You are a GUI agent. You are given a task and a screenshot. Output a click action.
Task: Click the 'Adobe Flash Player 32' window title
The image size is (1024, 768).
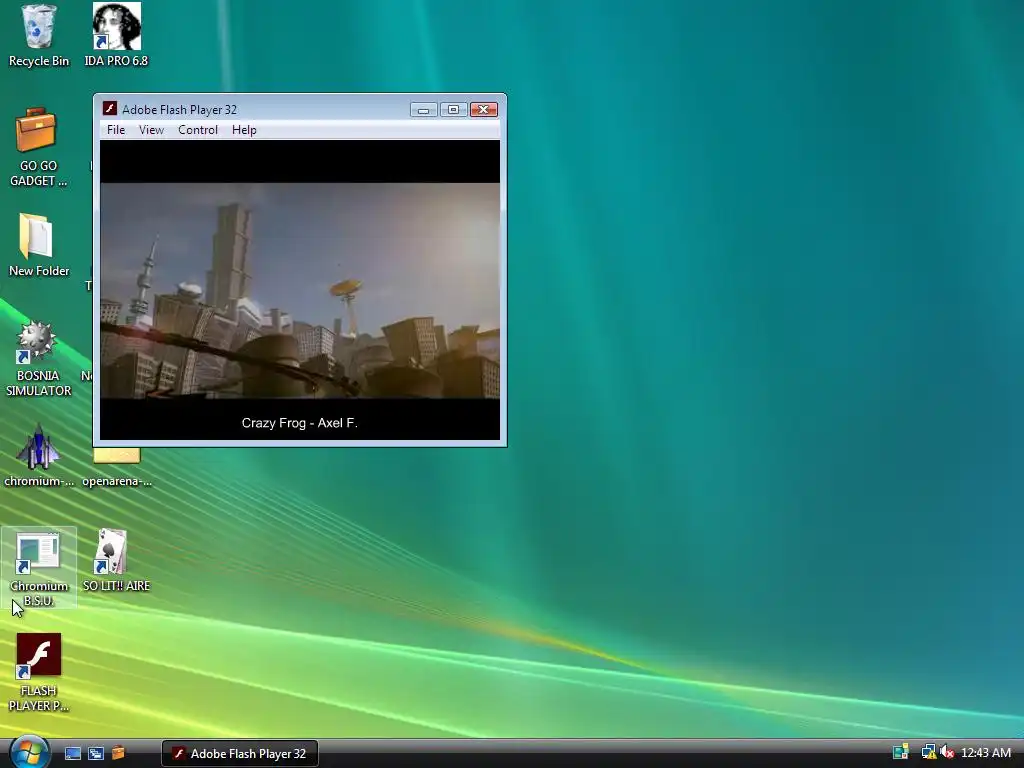coord(180,110)
